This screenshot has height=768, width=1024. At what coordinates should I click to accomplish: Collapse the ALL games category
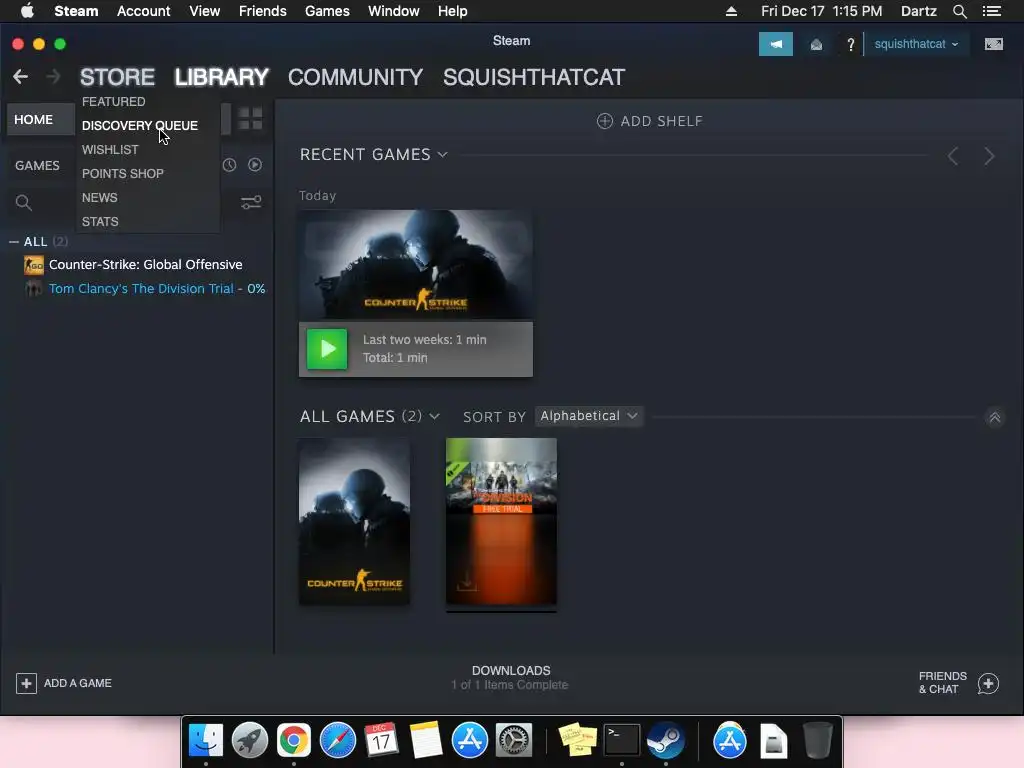pos(14,242)
